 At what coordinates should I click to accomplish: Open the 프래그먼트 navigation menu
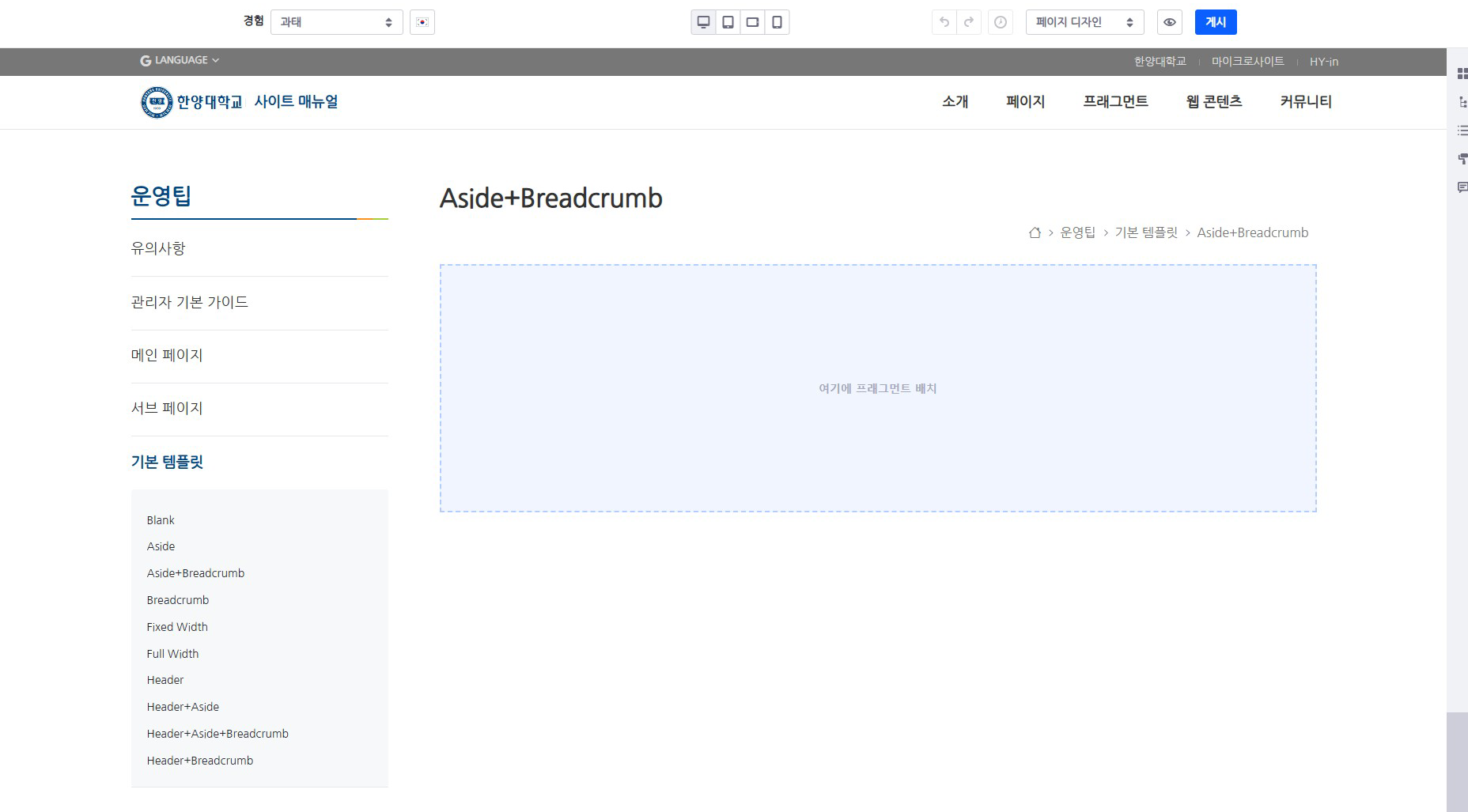tap(1115, 101)
